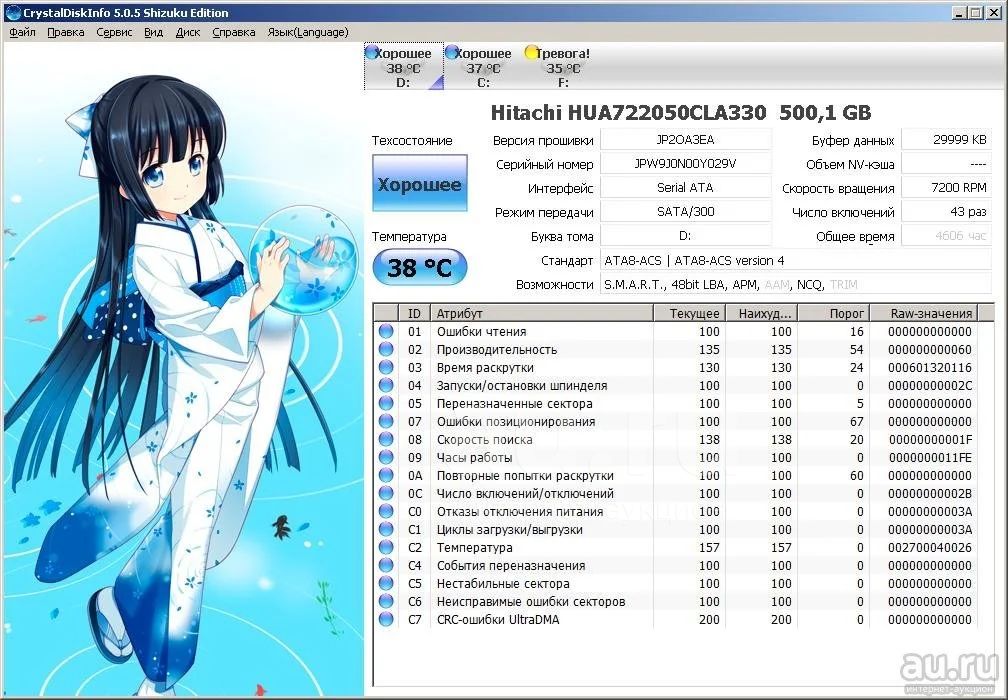Click the power-on count field 43 раз

(x=947, y=211)
